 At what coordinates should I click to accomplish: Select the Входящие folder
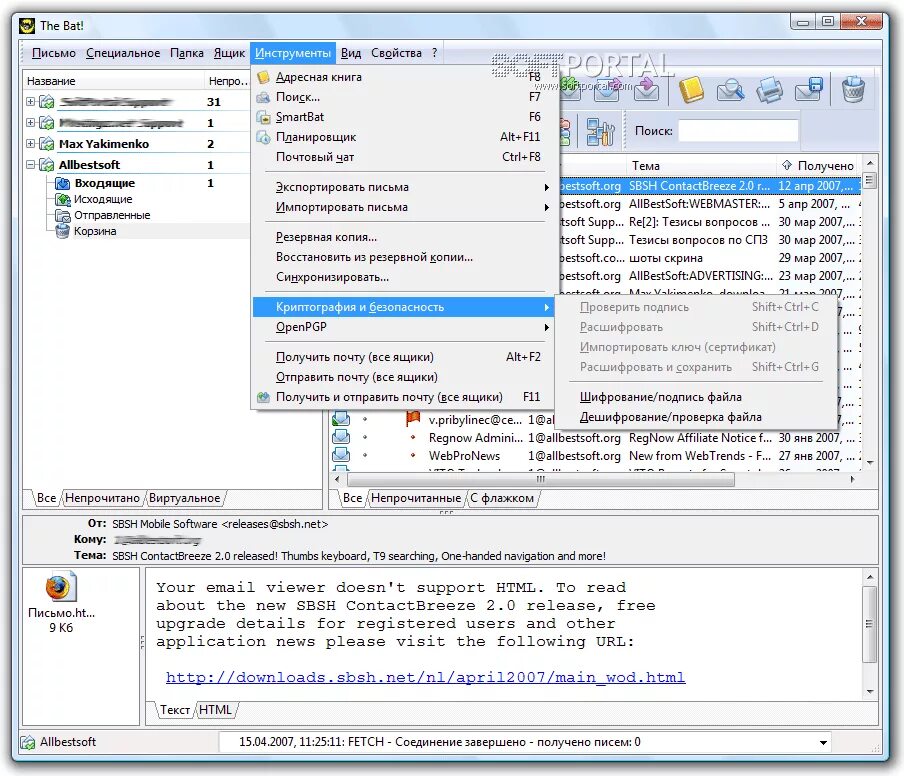tap(104, 183)
